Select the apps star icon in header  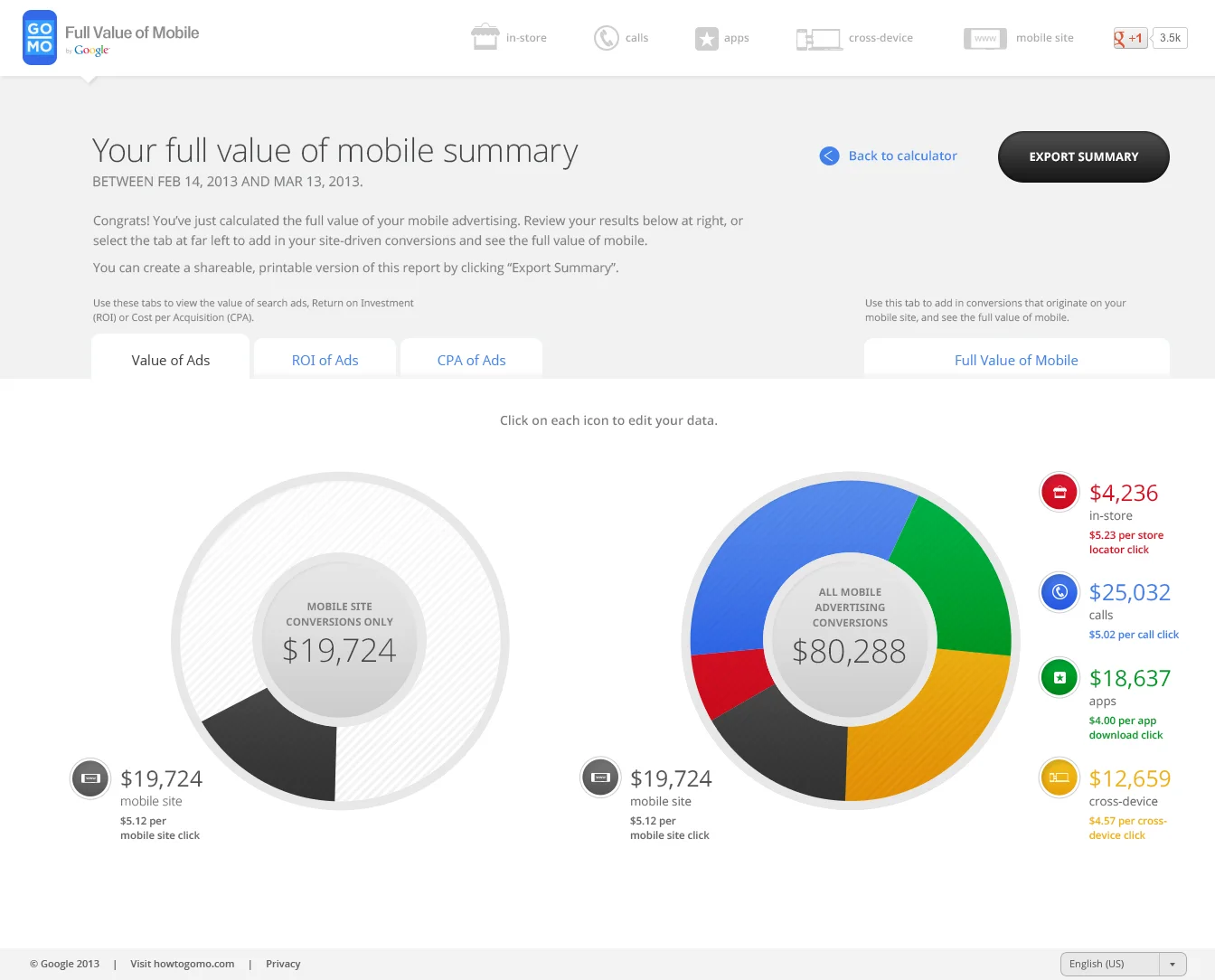click(x=706, y=38)
